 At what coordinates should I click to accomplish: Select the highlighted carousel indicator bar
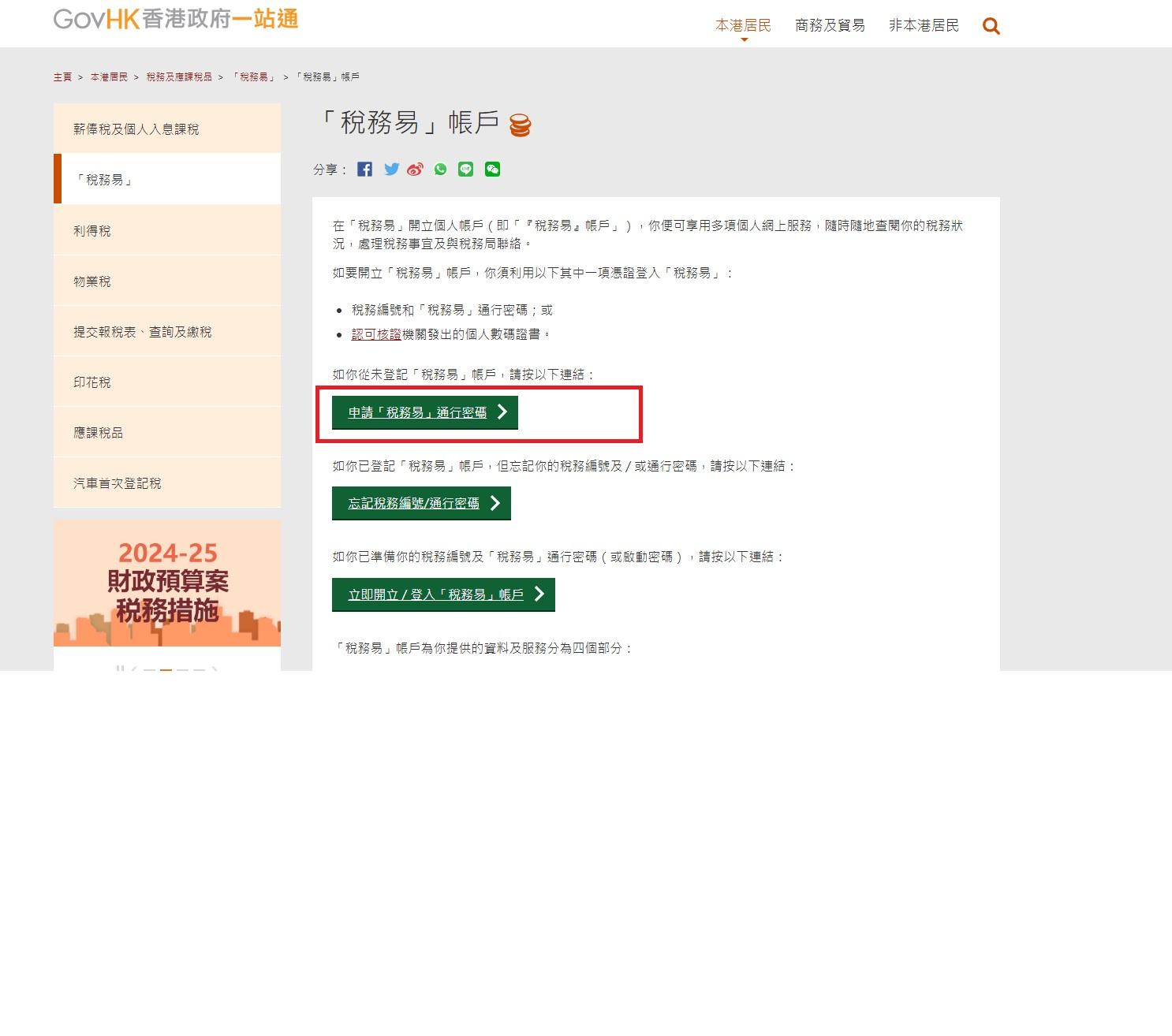point(166,669)
